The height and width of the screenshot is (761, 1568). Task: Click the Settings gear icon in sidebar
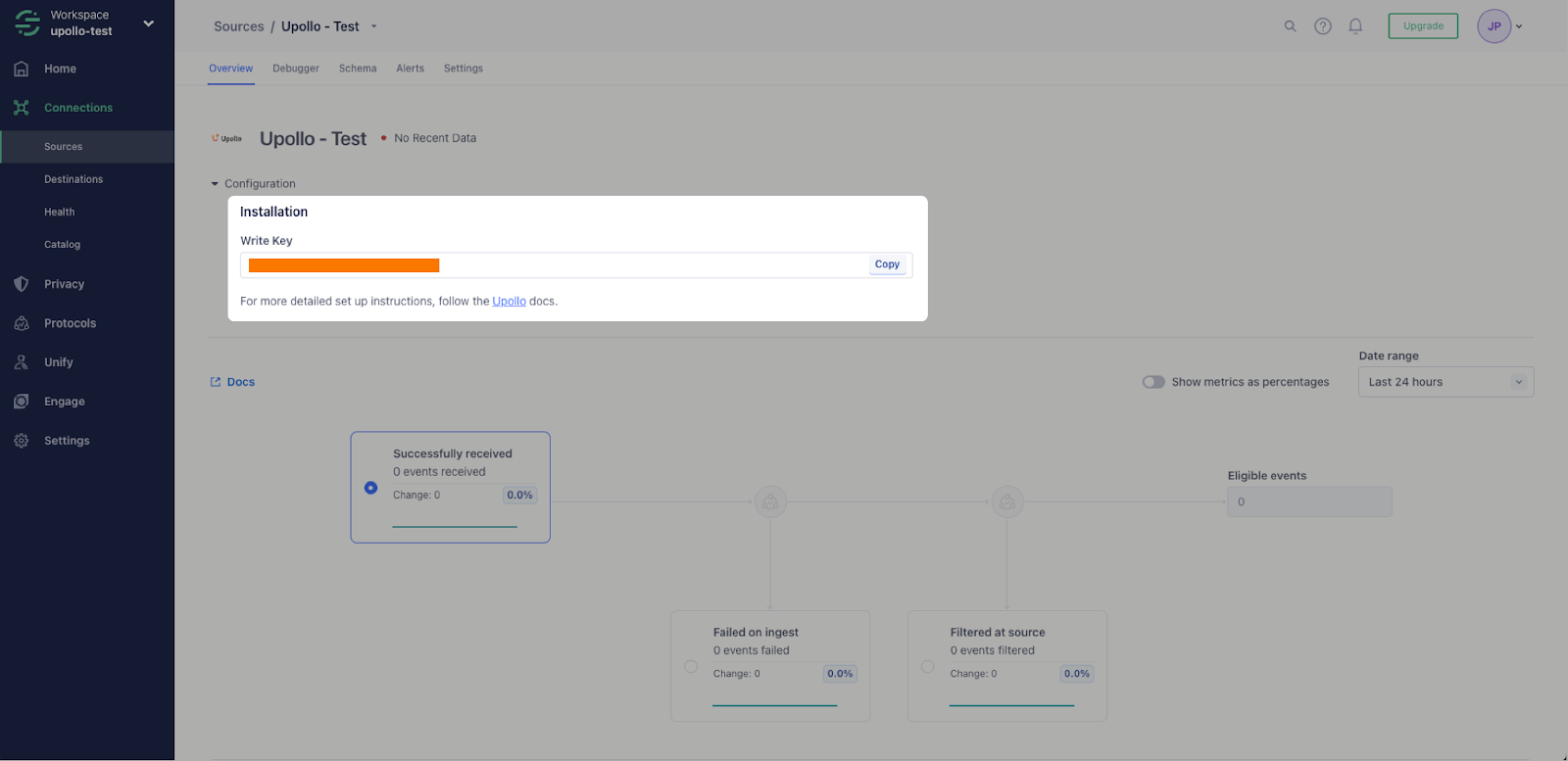[x=21, y=441]
